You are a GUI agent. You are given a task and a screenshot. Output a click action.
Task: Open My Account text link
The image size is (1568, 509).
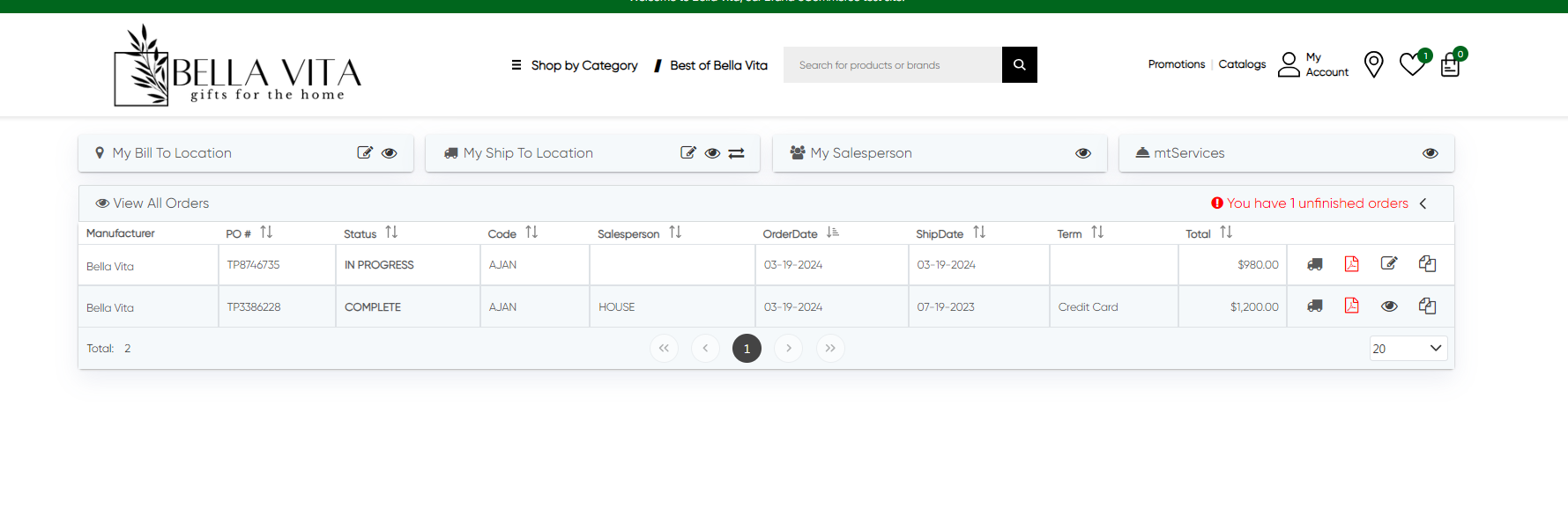pos(1326,64)
